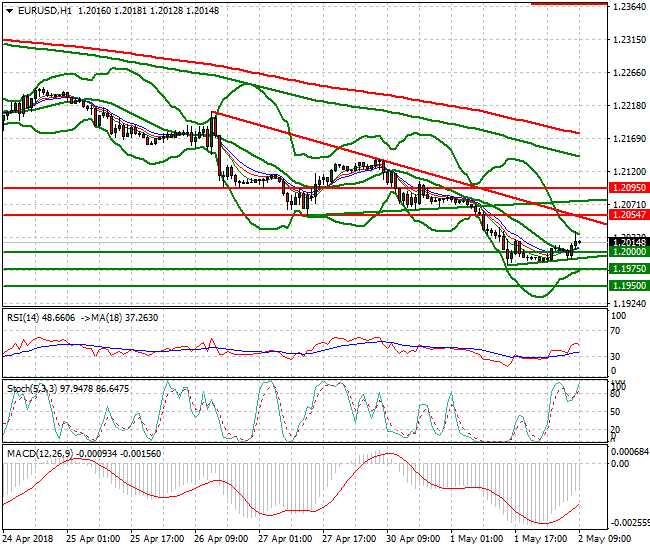
Task: Click the RSI scale value 100
Action: tap(617, 316)
